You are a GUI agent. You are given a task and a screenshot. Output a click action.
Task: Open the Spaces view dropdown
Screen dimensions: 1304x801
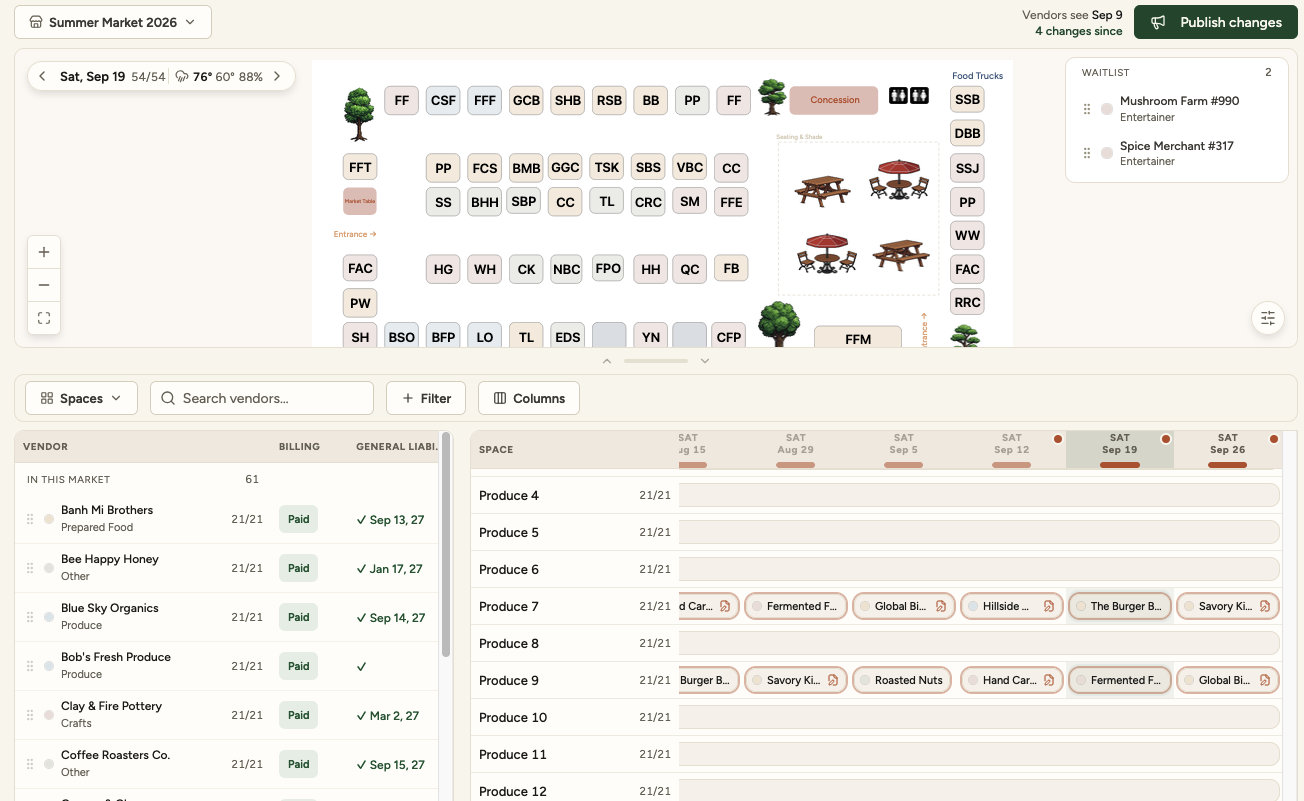tap(81, 398)
